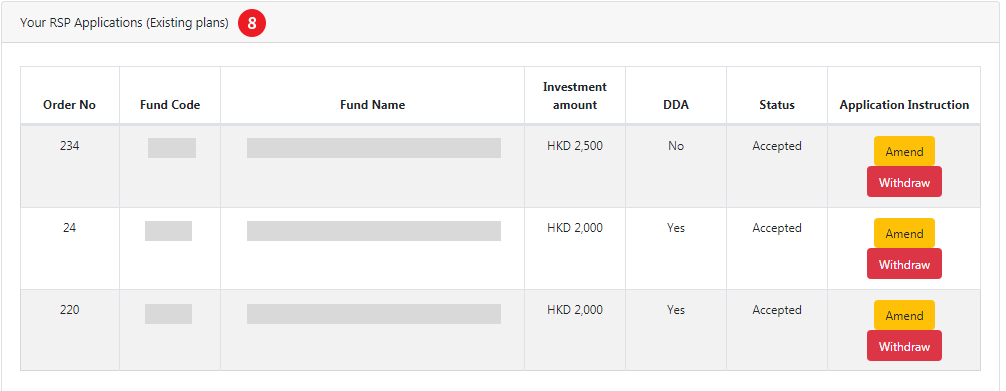The image size is (1006, 391).
Task: Click the redacted fund name for order 24
Action: click(x=373, y=230)
